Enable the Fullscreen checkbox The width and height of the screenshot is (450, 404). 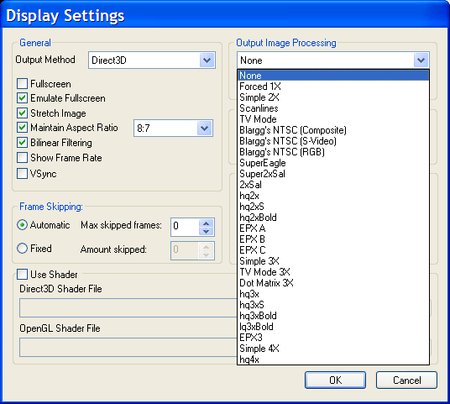[22, 83]
